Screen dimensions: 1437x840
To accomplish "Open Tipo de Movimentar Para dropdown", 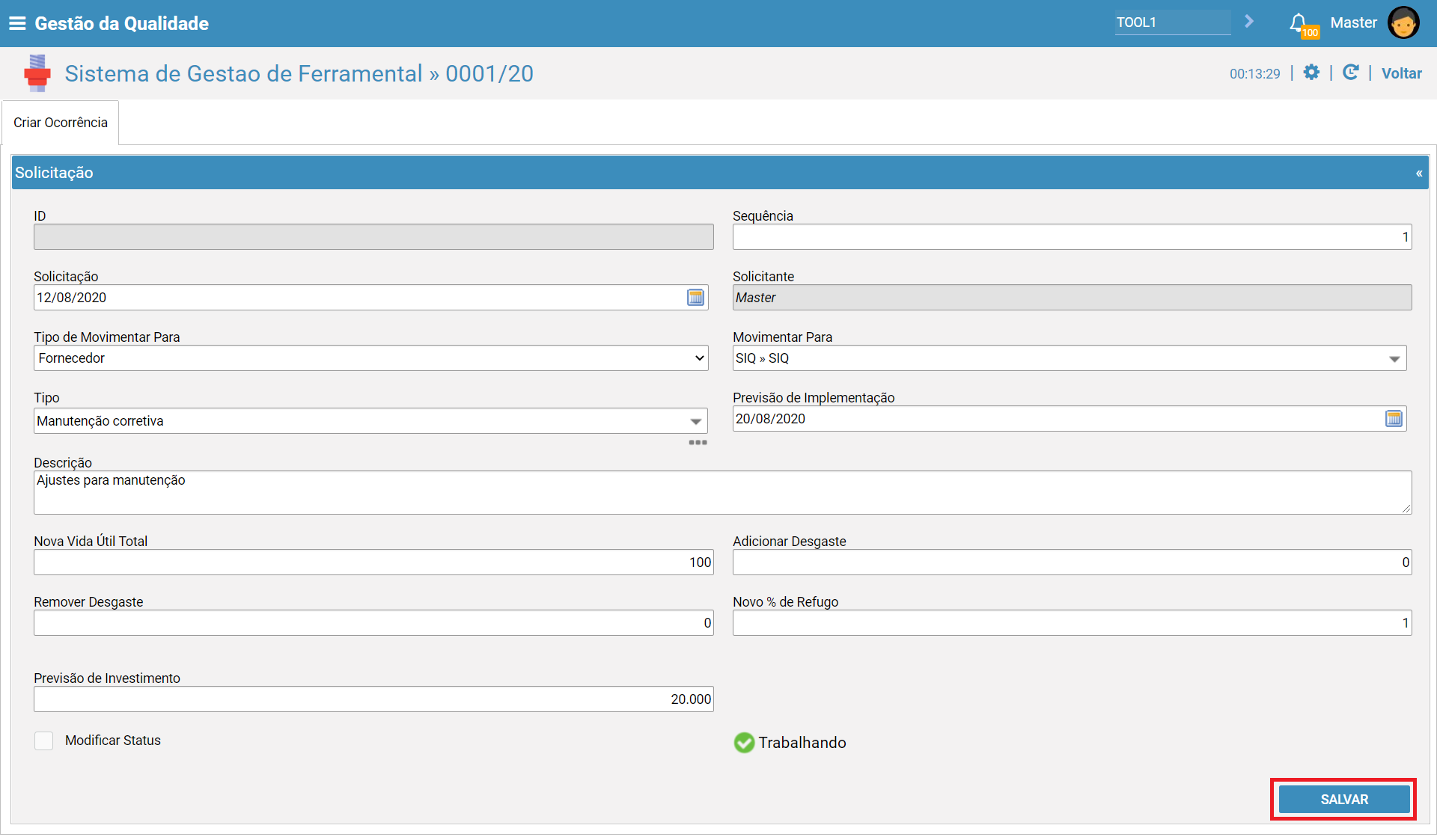I will (x=371, y=358).
